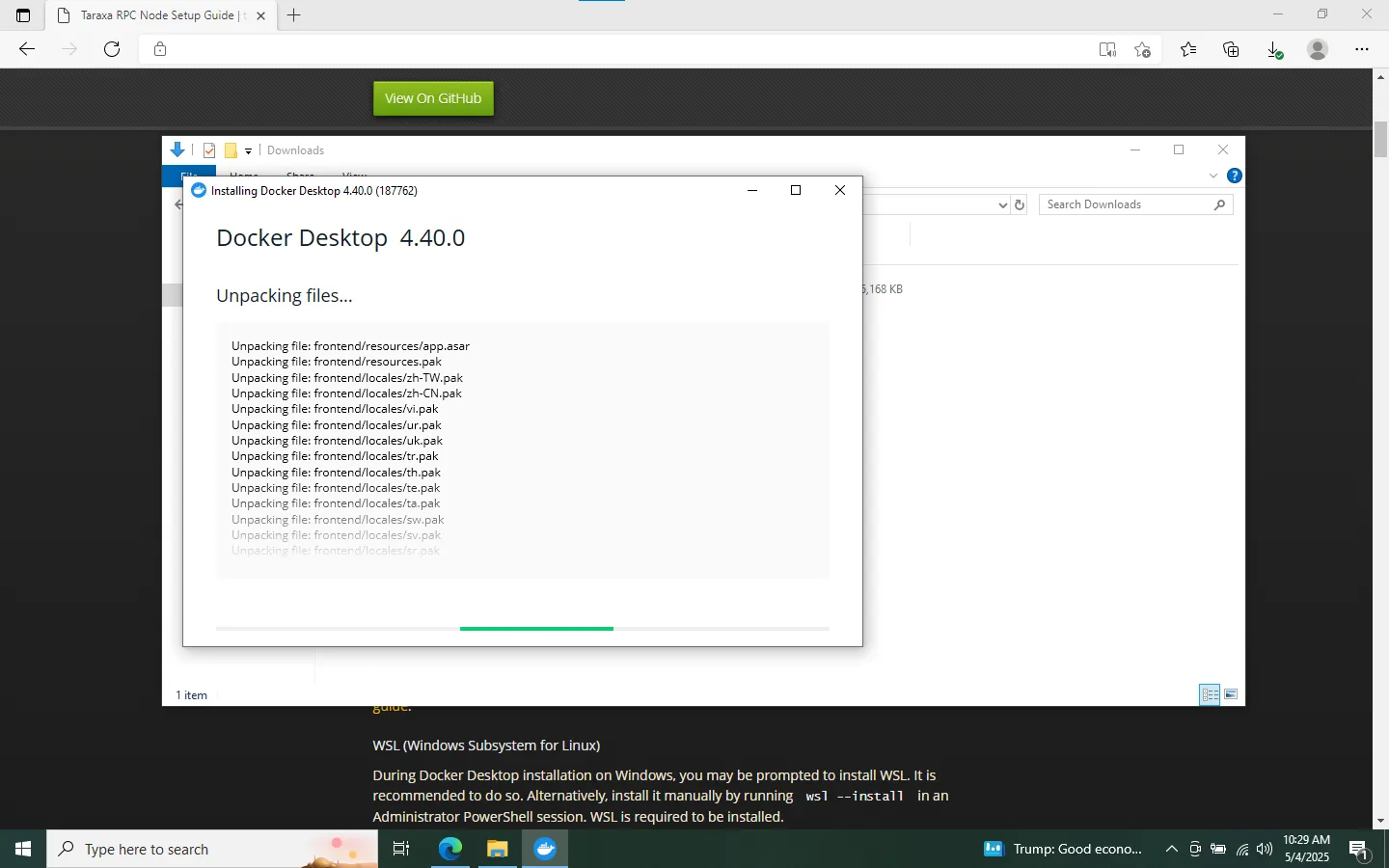Expand the quick access toolbar customization arrow
Viewport: 1389px width, 868px height.
tap(249, 150)
